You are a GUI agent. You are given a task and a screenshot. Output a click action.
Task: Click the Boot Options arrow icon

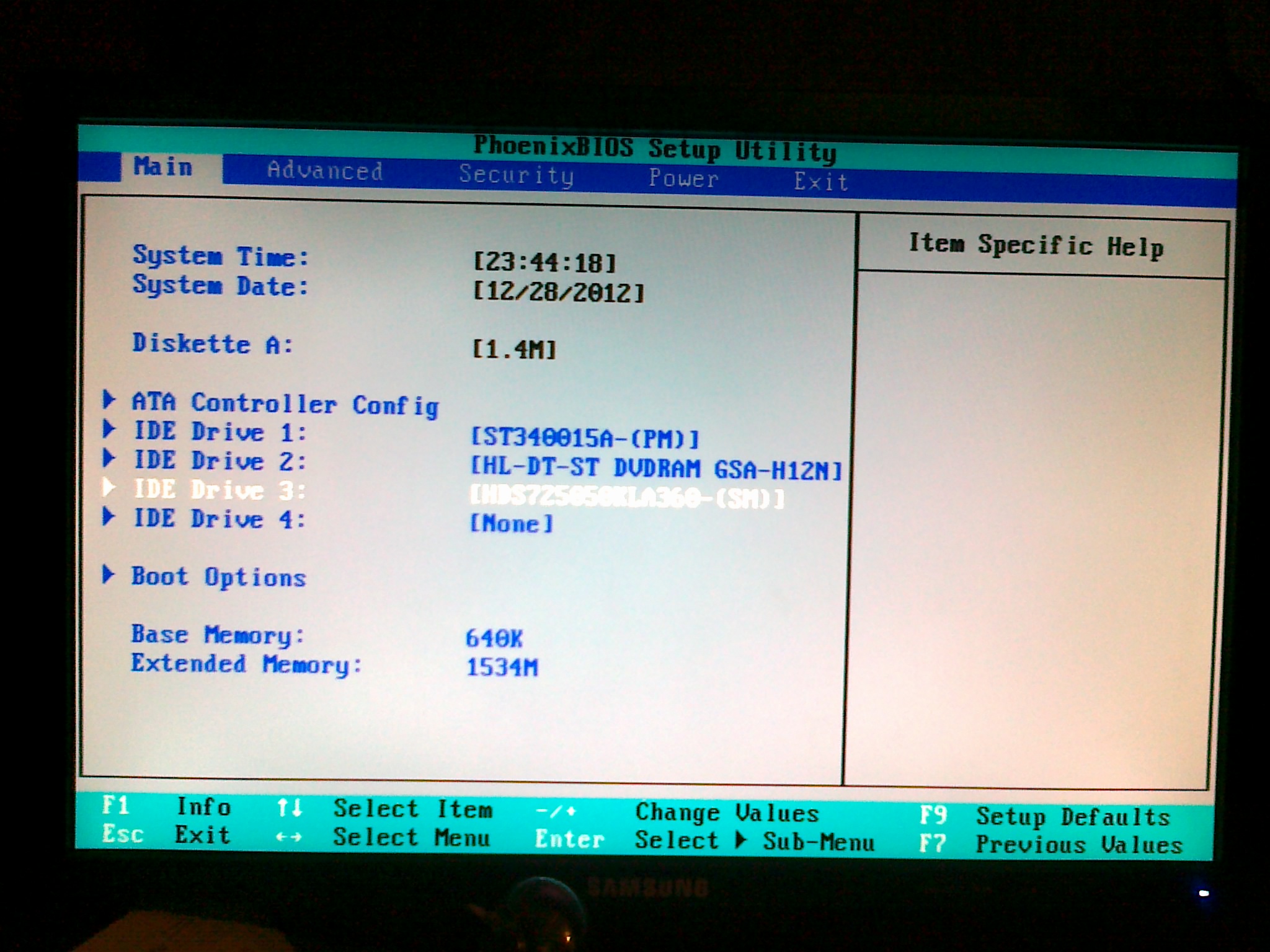tap(109, 575)
